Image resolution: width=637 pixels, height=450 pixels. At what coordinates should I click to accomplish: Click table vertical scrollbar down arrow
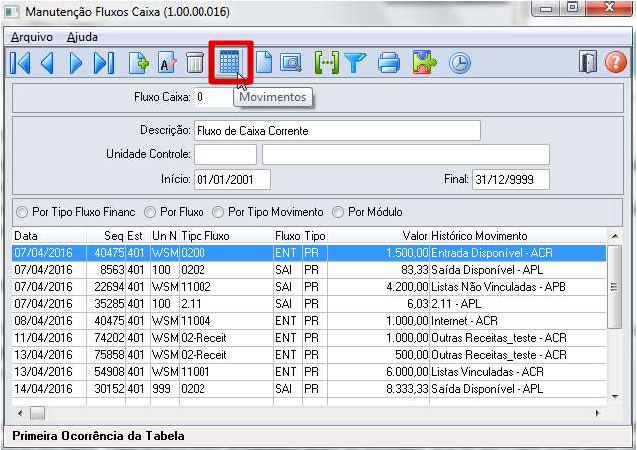[x=615, y=397]
